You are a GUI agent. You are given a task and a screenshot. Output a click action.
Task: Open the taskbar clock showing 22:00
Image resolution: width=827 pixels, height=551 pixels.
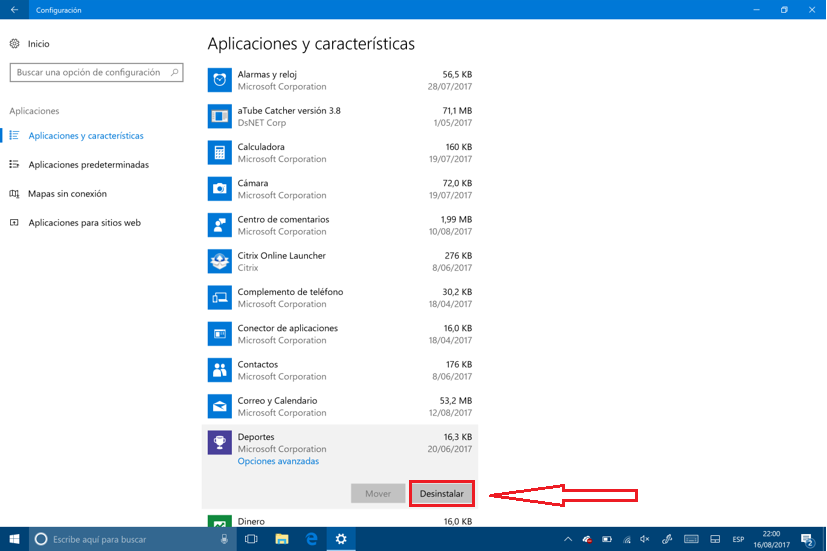click(771, 539)
